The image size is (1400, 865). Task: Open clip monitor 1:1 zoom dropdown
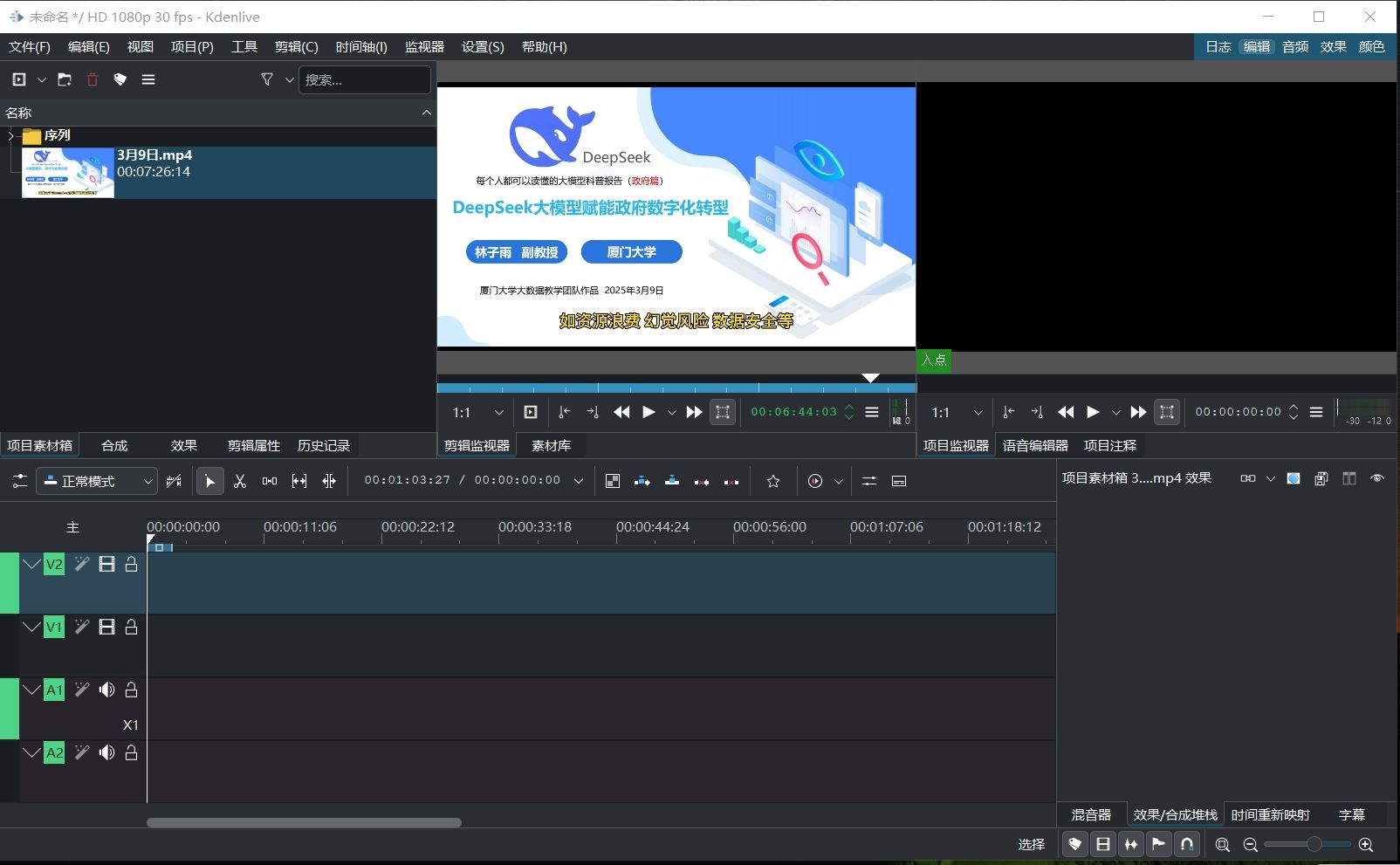coord(478,412)
